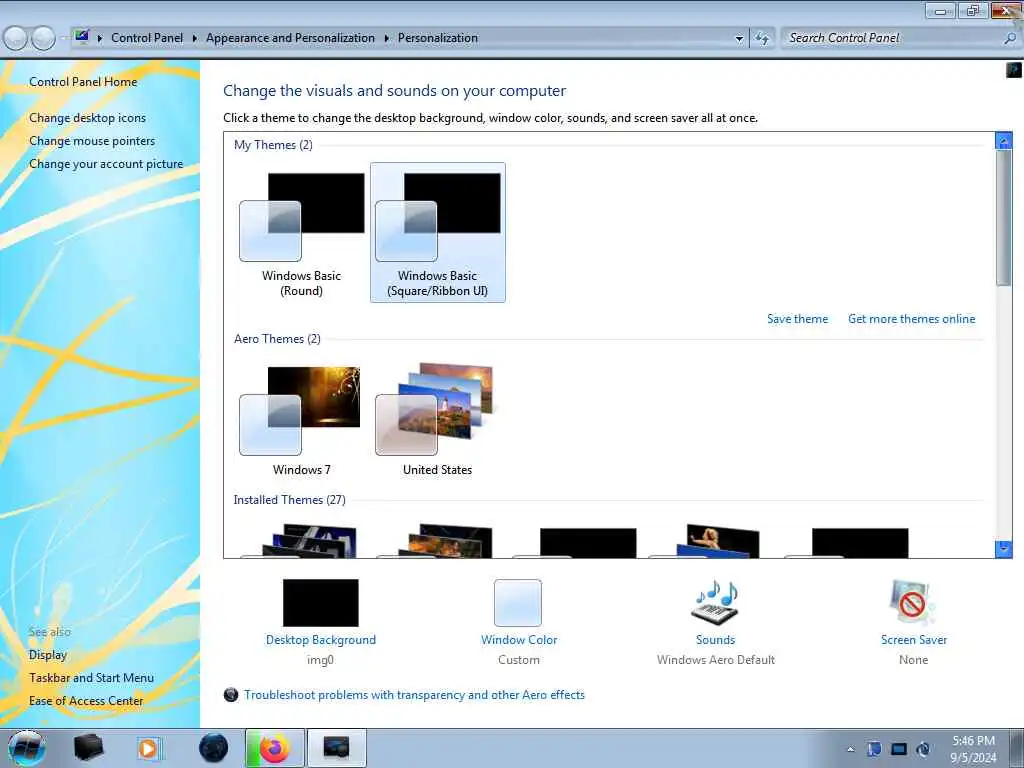Viewport: 1024px width, 768px height.
Task: Click the themes list scrollbar thumb
Action: coord(1004,217)
